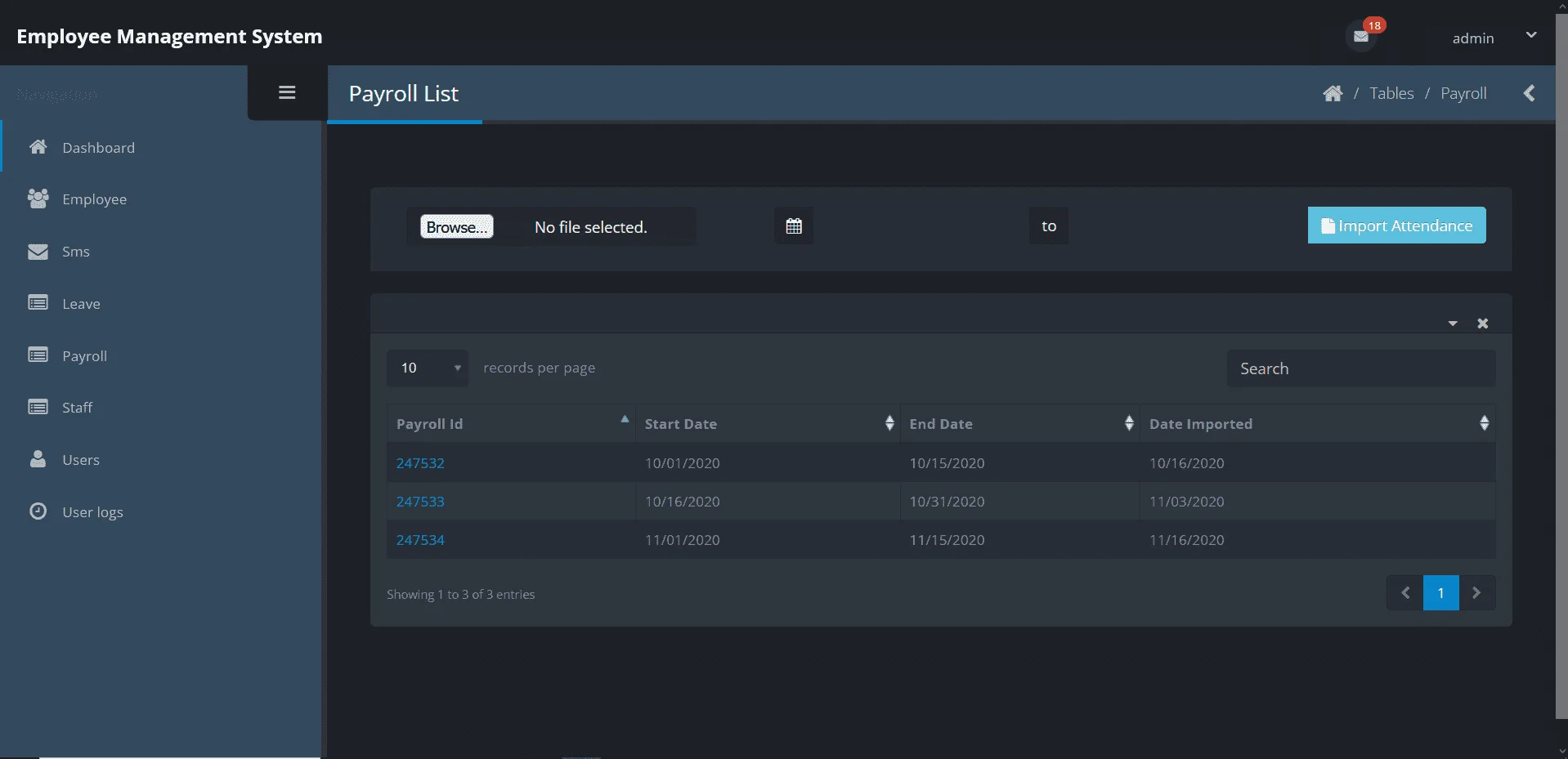
Task: Open Dashboard from the sidebar
Action: click(x=98, y=148)
